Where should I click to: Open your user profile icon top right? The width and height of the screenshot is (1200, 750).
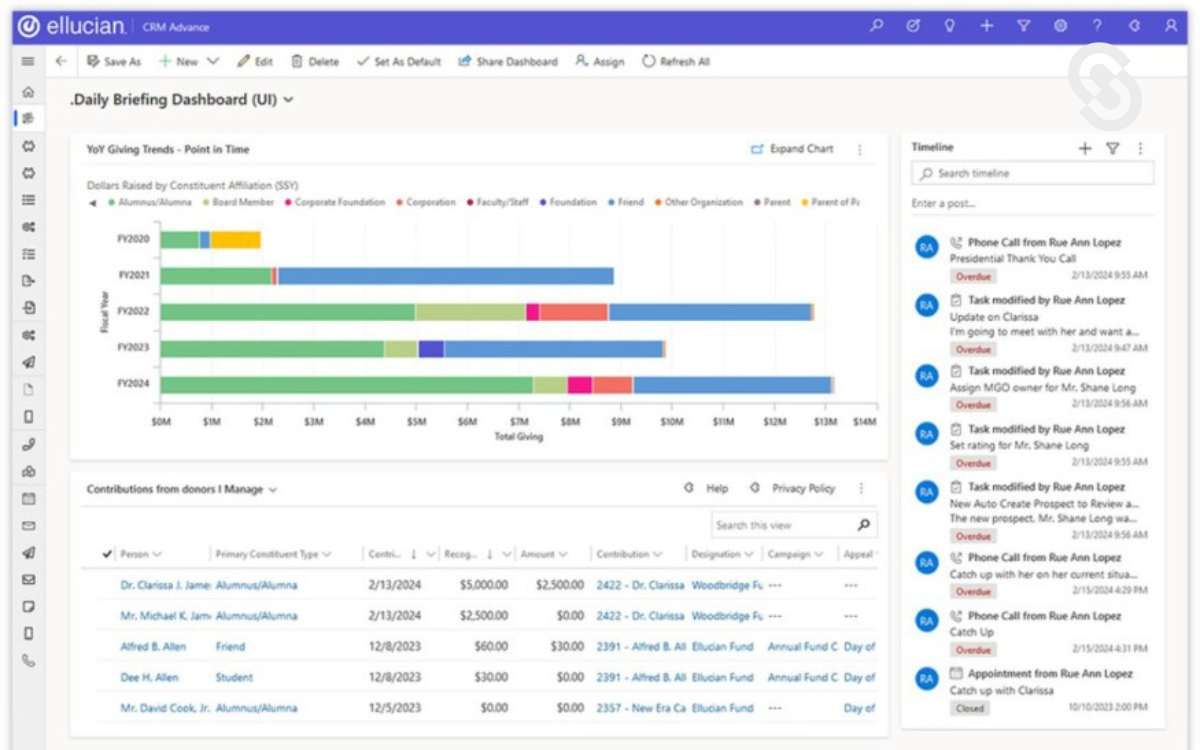click(1170, 27)
